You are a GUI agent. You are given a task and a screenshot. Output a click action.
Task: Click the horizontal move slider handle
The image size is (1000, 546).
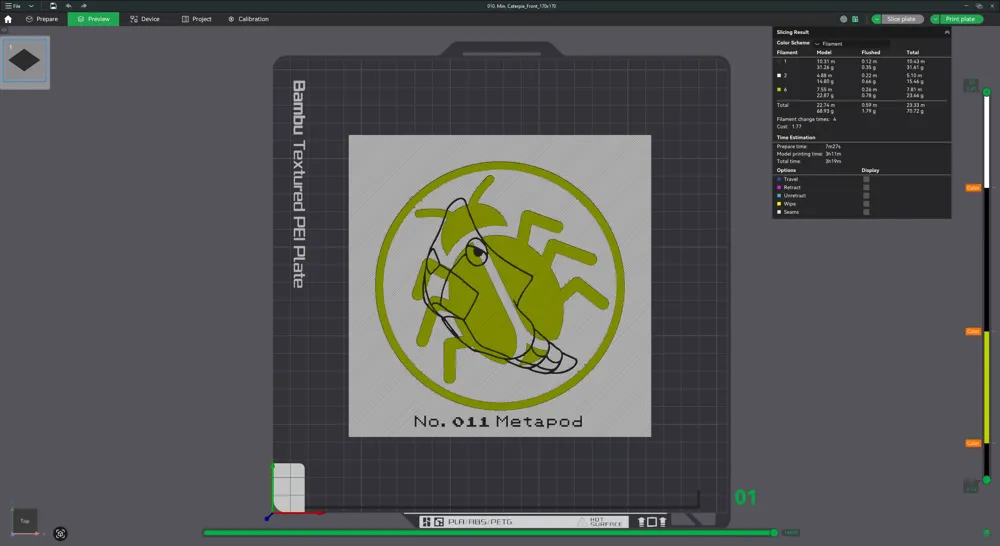coord(774,533)
